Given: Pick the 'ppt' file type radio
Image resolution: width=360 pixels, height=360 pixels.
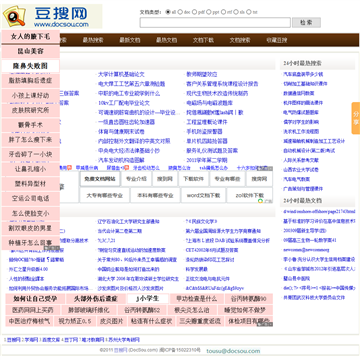Looking at the screenshot, I should click(x=209, y=12).
